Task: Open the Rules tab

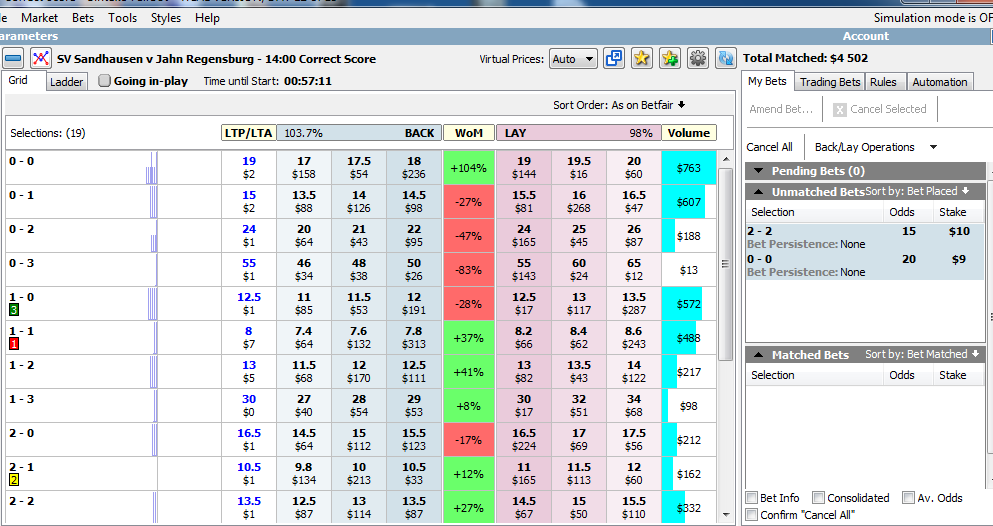Action: (883, 82)
